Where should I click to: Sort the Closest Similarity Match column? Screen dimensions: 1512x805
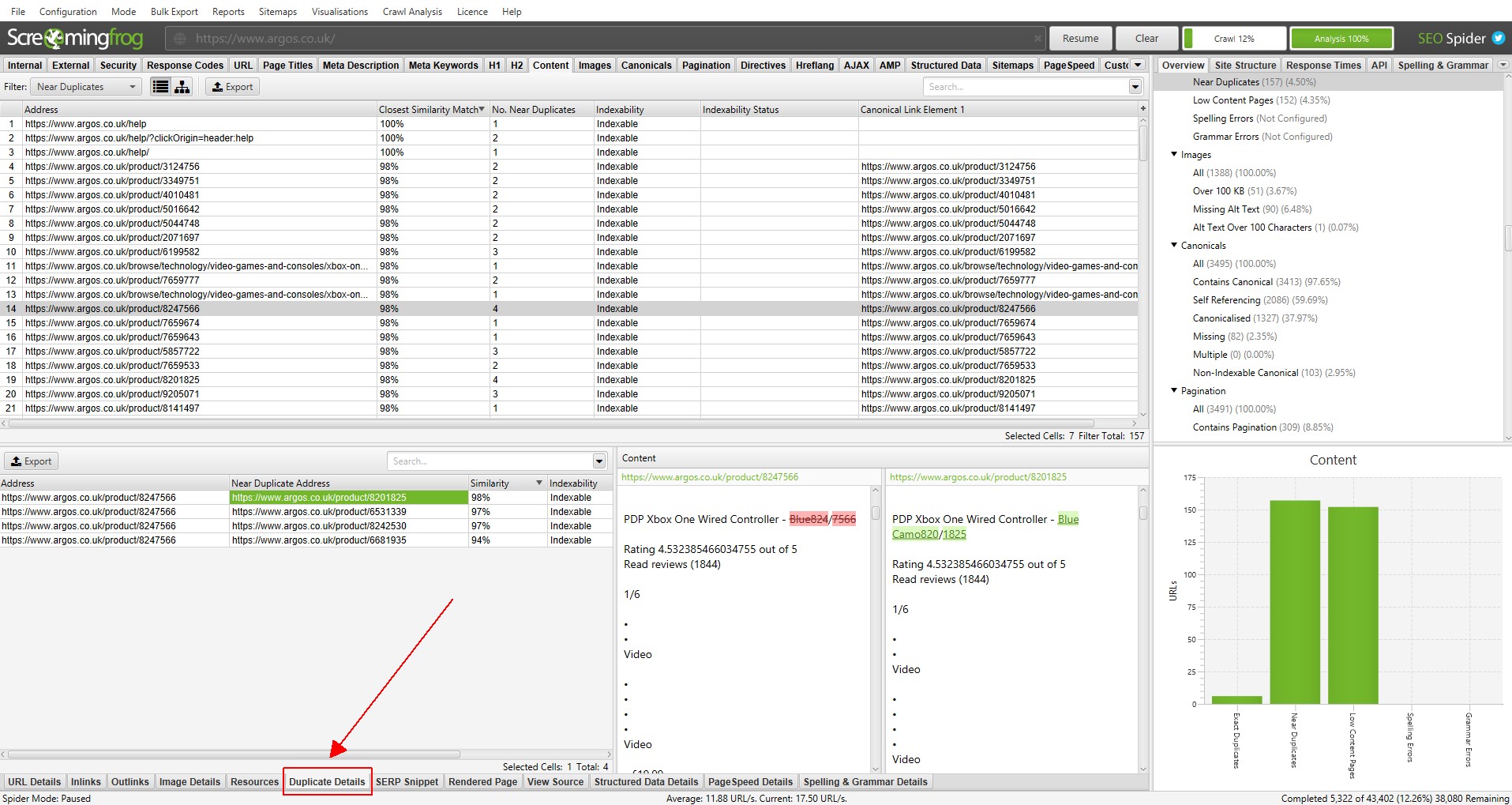pos(430,109)
